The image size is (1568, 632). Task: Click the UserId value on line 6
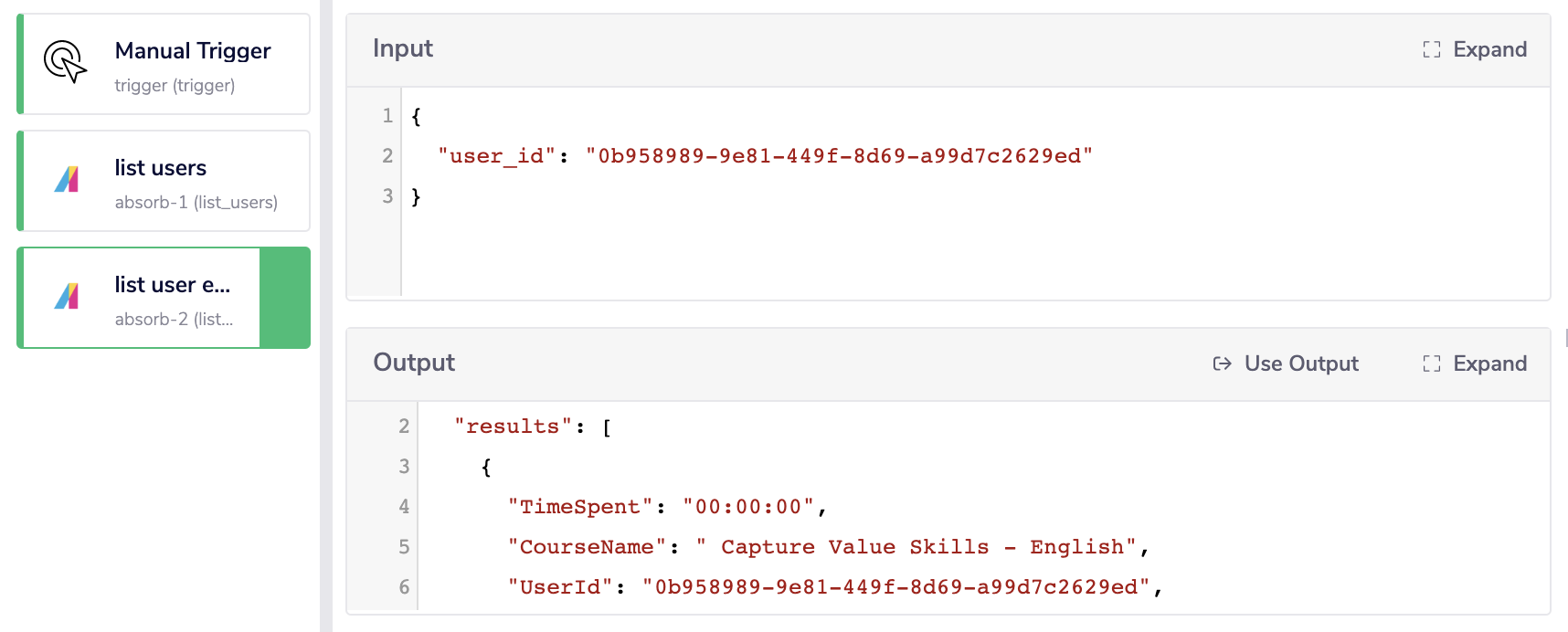900,586
